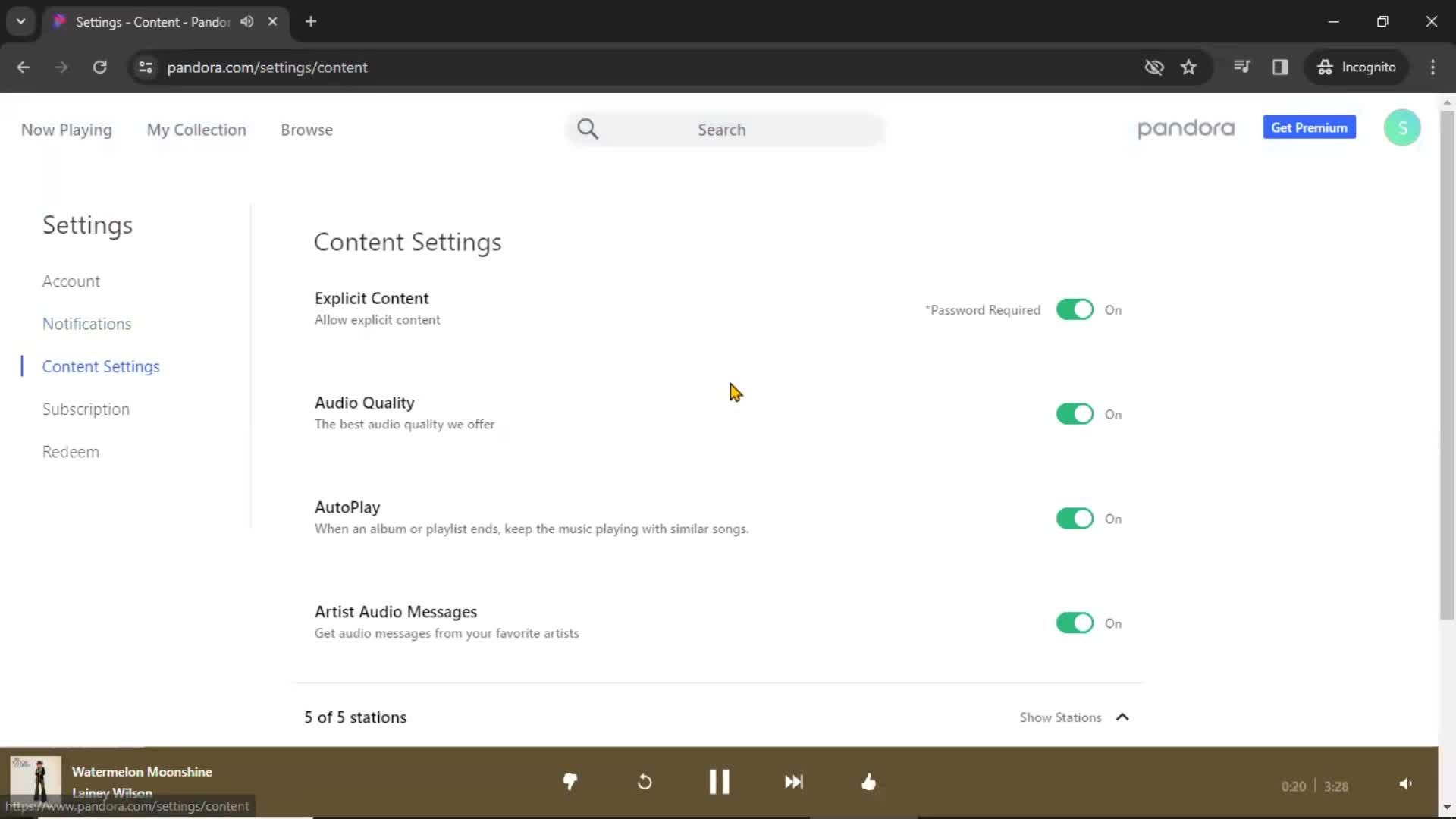Open the Redeem page
1456x819 pixels.
[x=71, y=452]
